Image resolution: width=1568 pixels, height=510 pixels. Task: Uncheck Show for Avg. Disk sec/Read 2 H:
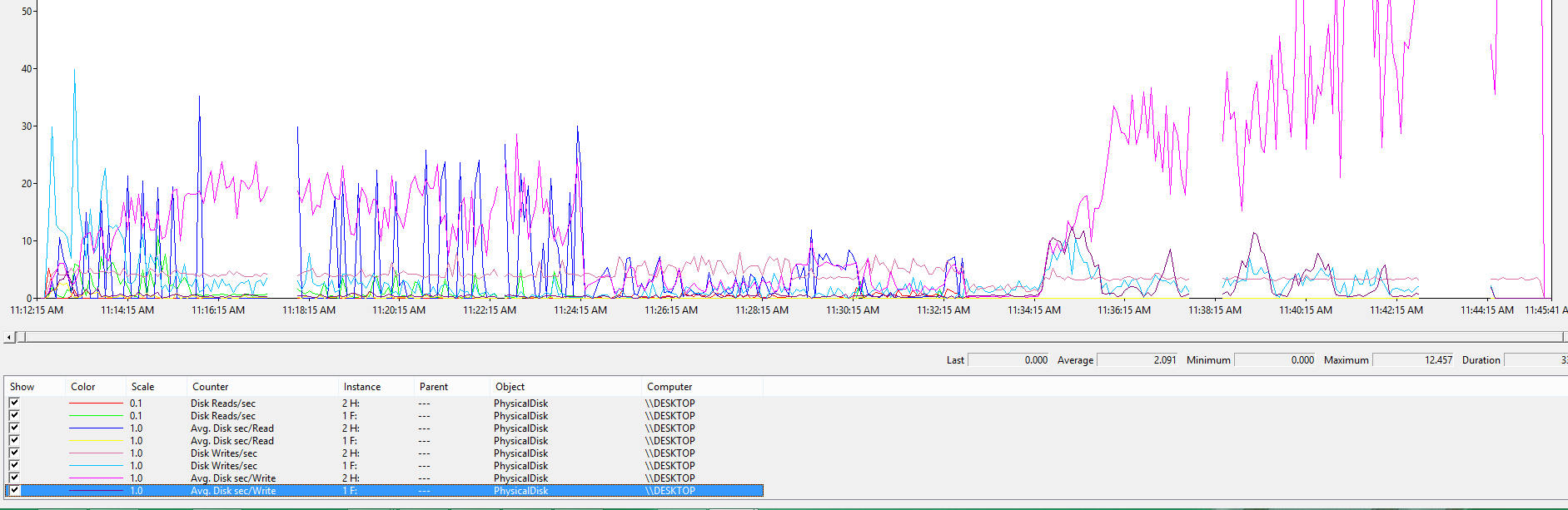pos(14,428)
